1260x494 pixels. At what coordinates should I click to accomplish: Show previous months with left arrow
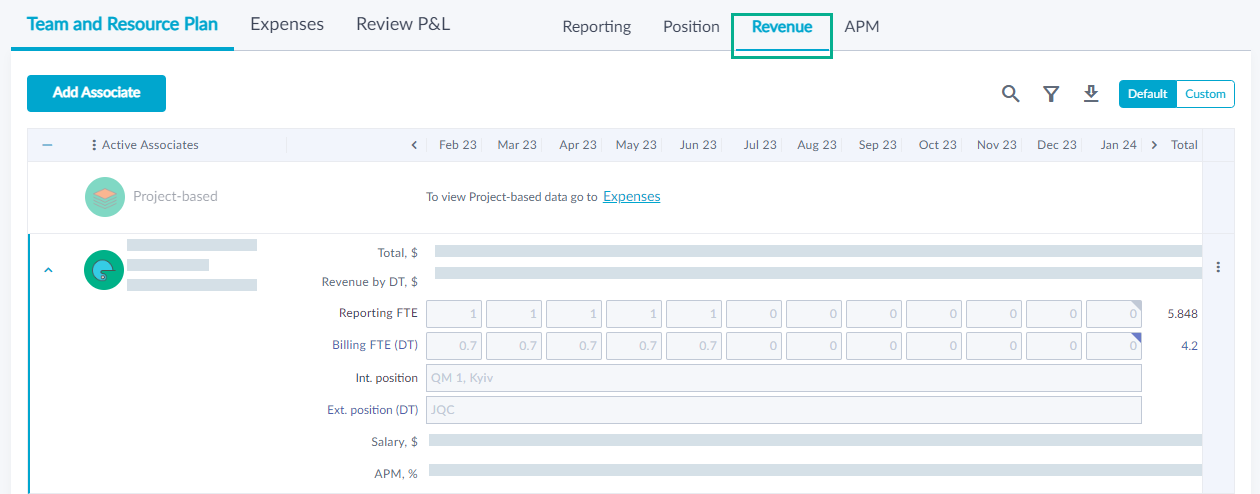[414, 145]
